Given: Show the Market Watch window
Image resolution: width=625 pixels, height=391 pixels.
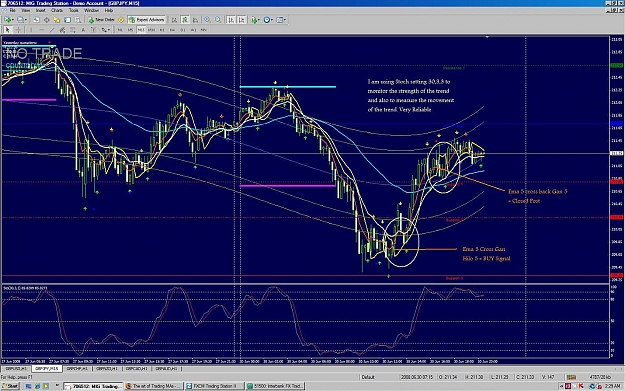Looking at the screenshot, I should pos(36,20).
